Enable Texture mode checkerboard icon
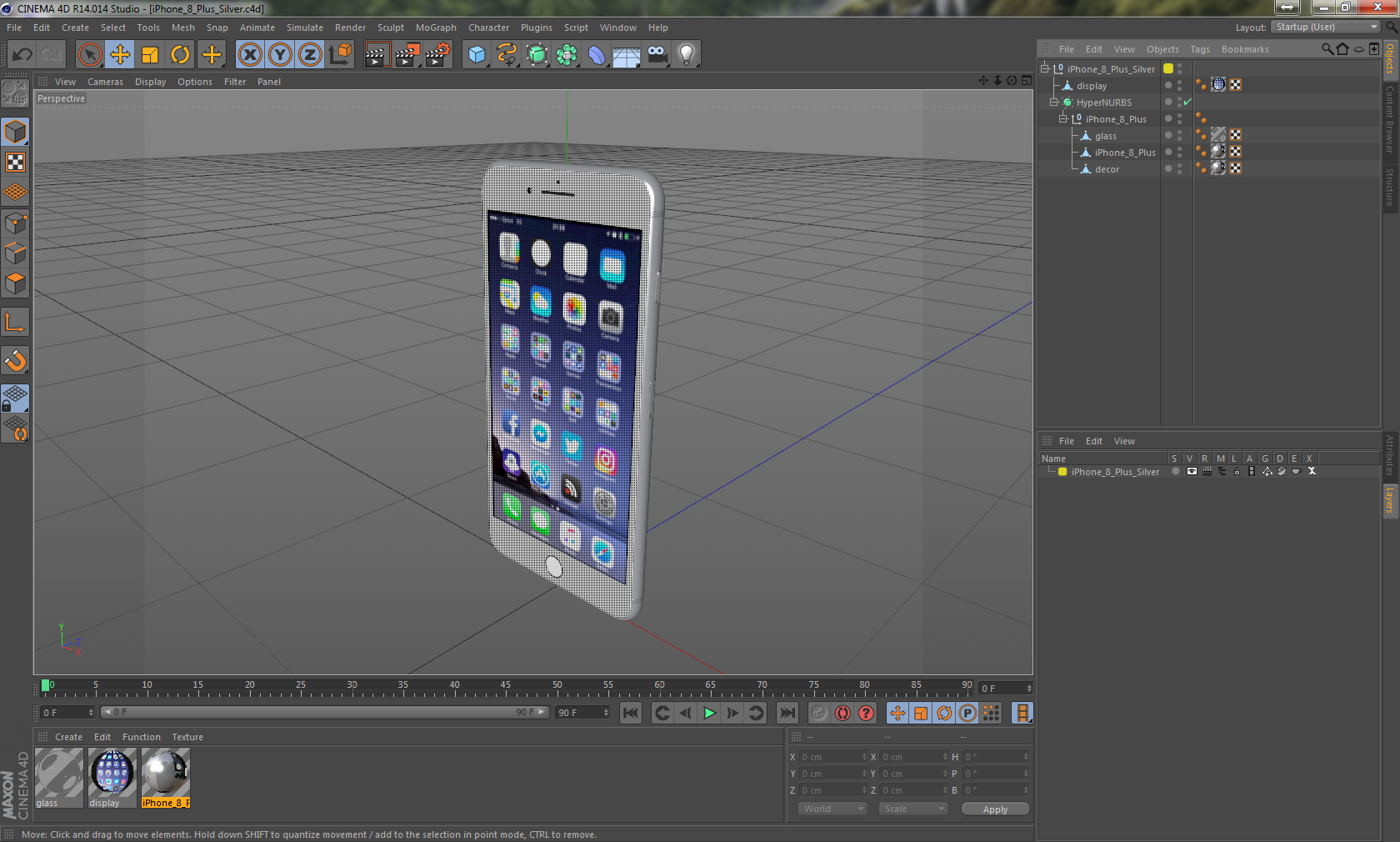 click(16, 162)
